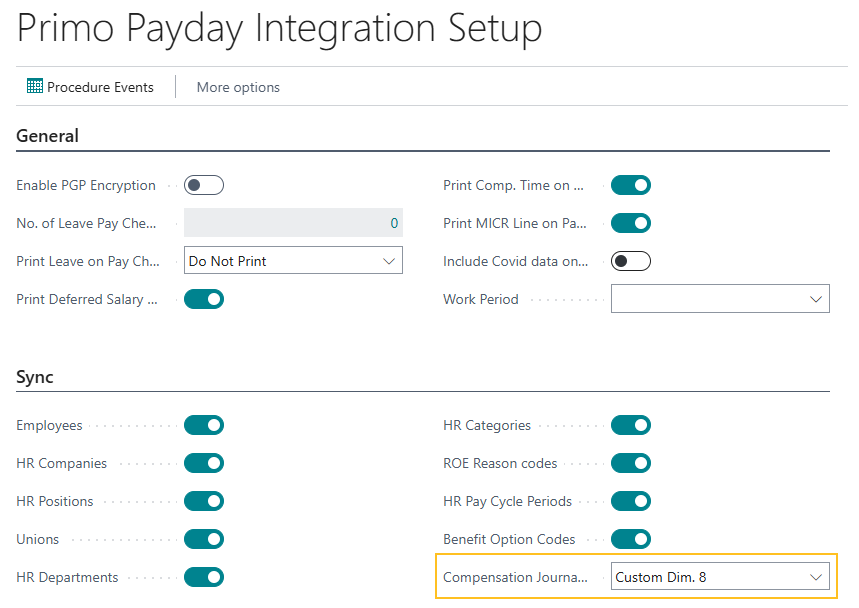
Task: Click the General section heading
Action: [x=47, y=136]
